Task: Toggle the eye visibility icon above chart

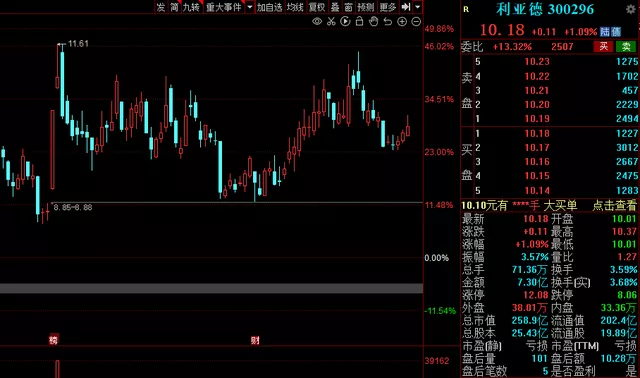Action: (x=317, y=22)
